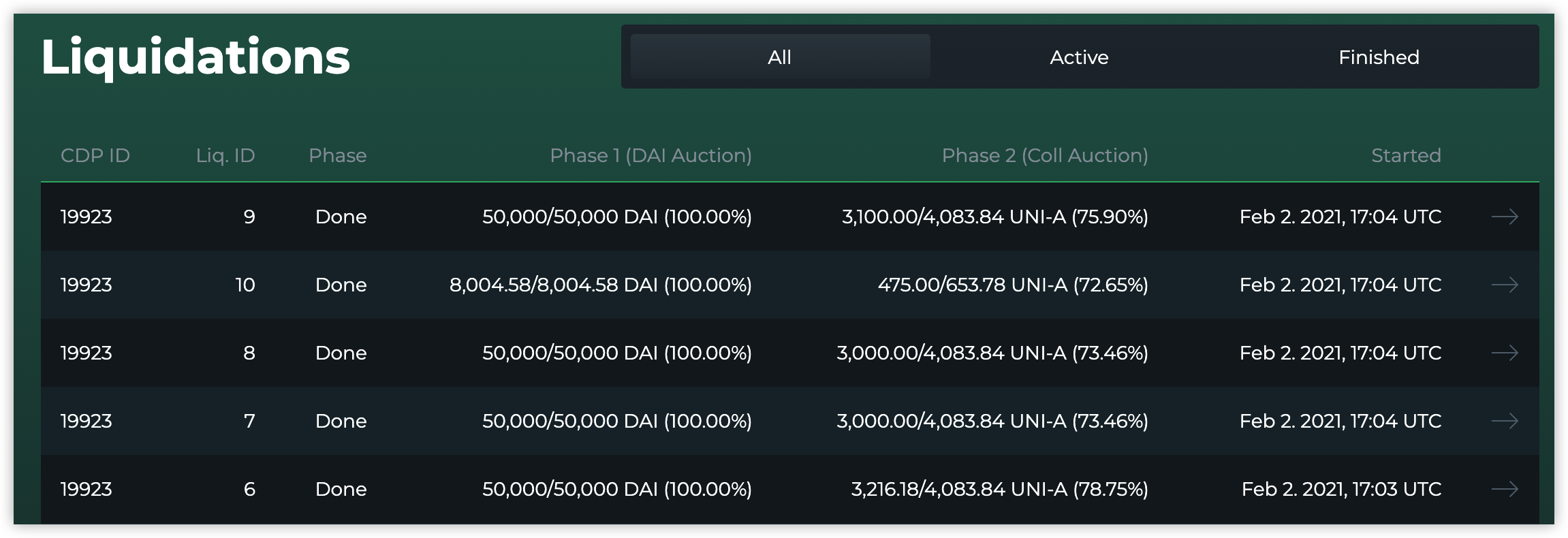
Task: Click arrow icon on liquidation 8 row
Action: [1504, 353]
